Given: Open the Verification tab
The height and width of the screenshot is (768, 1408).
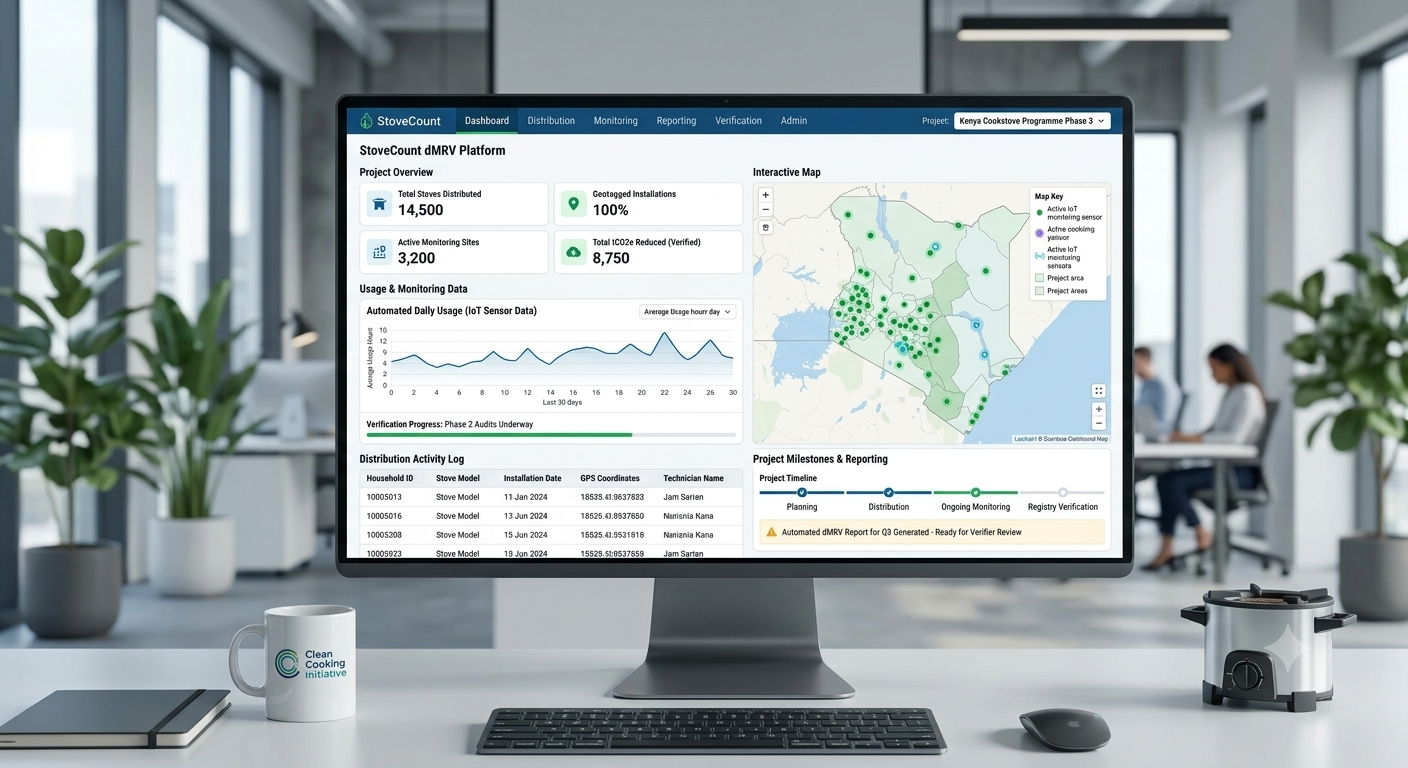Looking at the screenshot, I should click(738, 121).
